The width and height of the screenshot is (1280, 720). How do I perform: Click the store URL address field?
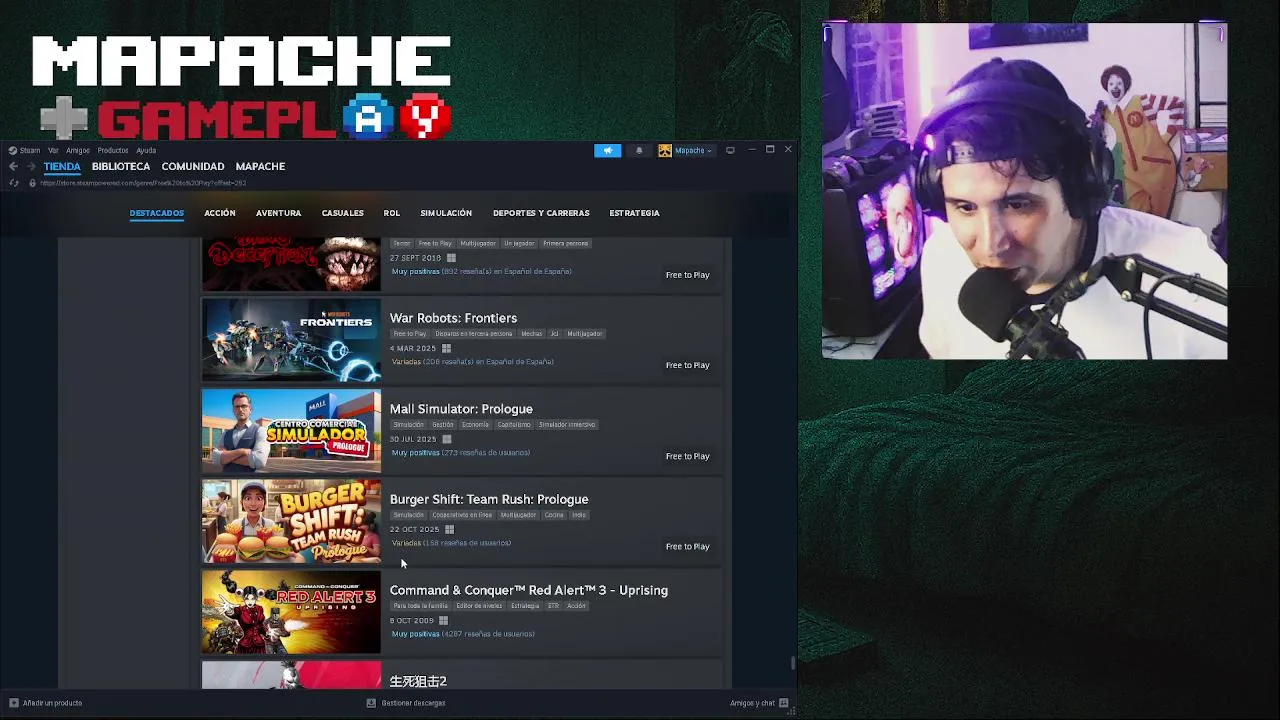[143, 183]
